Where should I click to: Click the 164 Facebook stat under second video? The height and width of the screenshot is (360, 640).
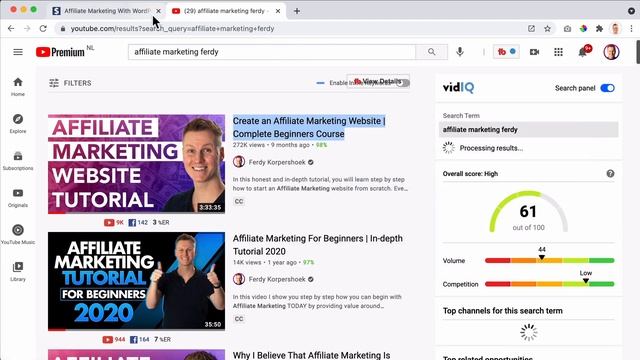tap(140, 340)
